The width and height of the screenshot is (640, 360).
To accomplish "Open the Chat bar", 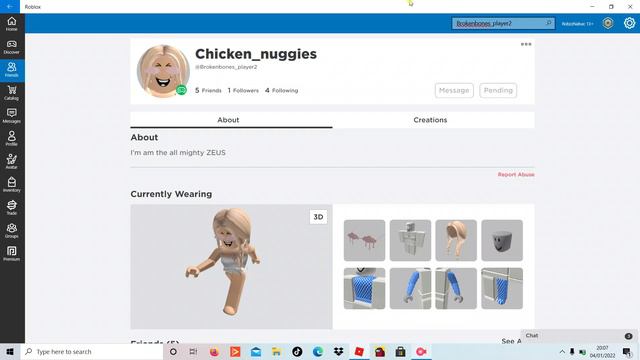I will click(580, 336).
